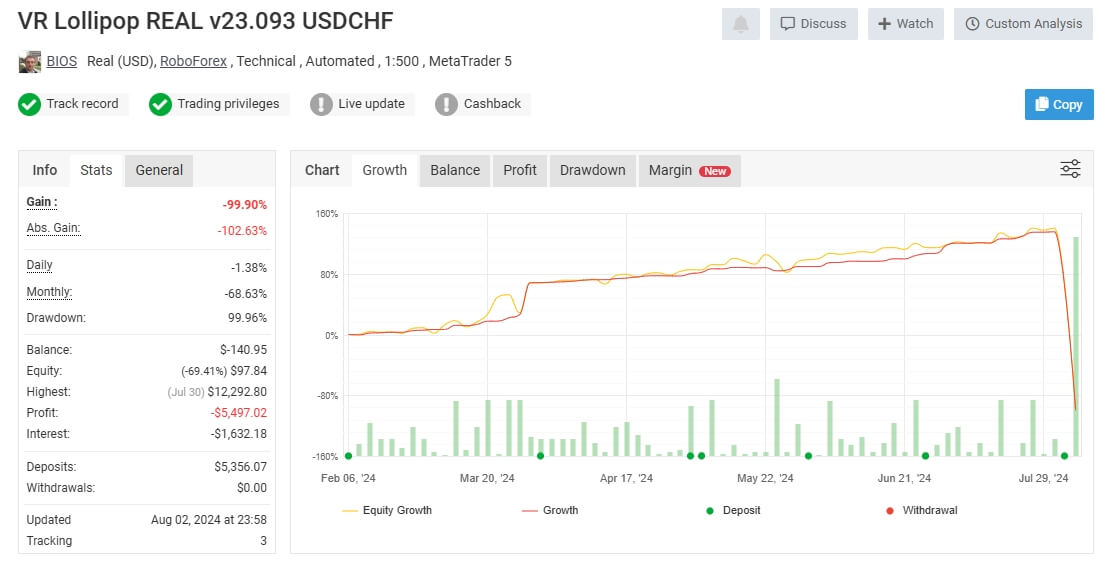1110x561 pixels.
Task: Click the Cashback exclamation icon
Action: pos(446,104)
